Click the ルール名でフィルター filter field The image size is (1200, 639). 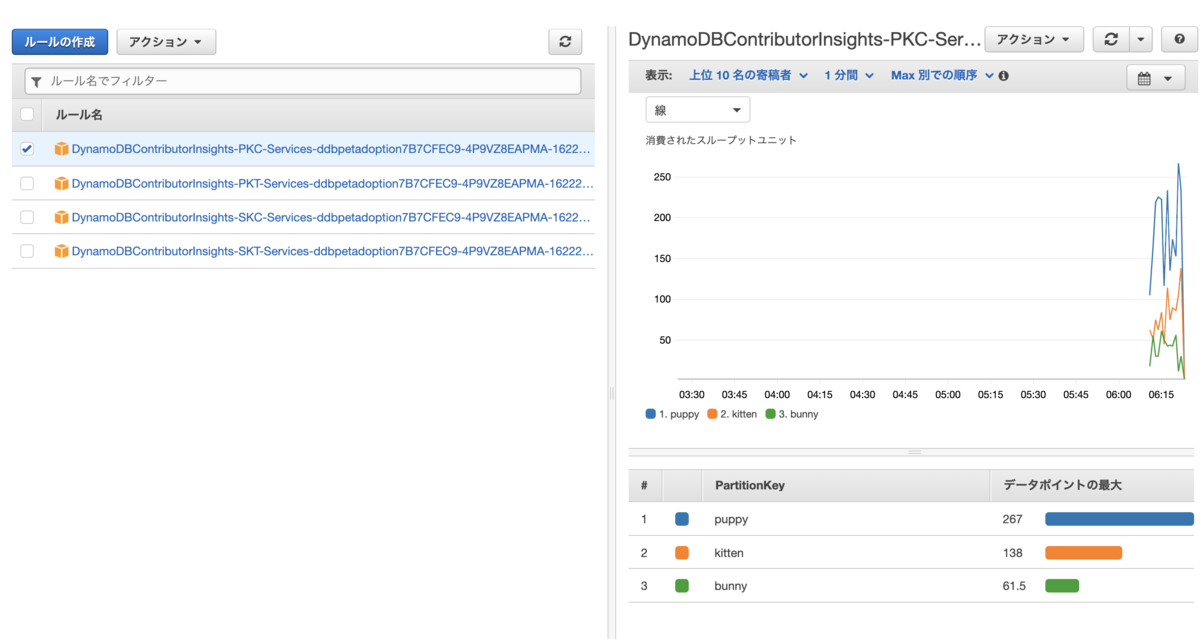(303, 81)
